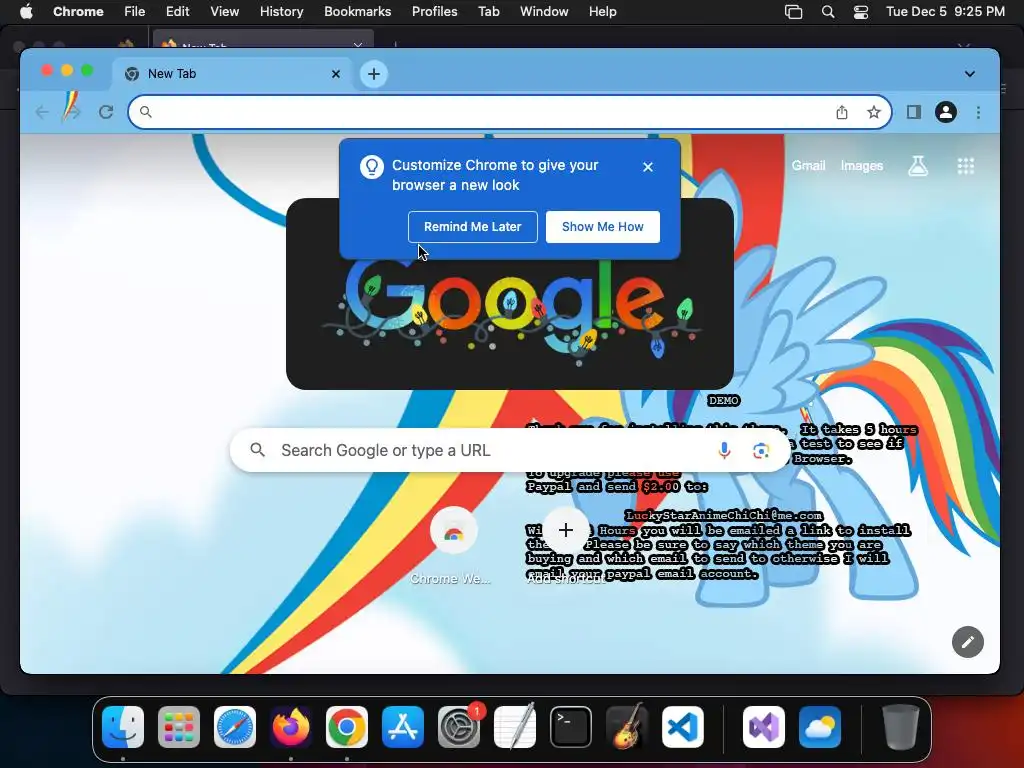
Task: Open the Tab menu
Action: point(488,12)
